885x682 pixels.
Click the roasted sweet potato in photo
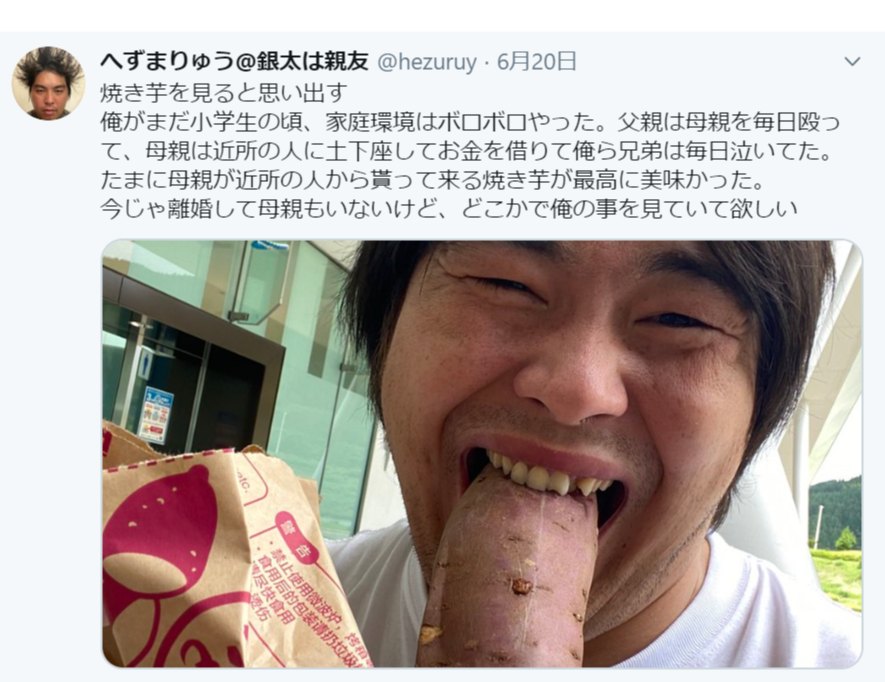pos(508,570)
